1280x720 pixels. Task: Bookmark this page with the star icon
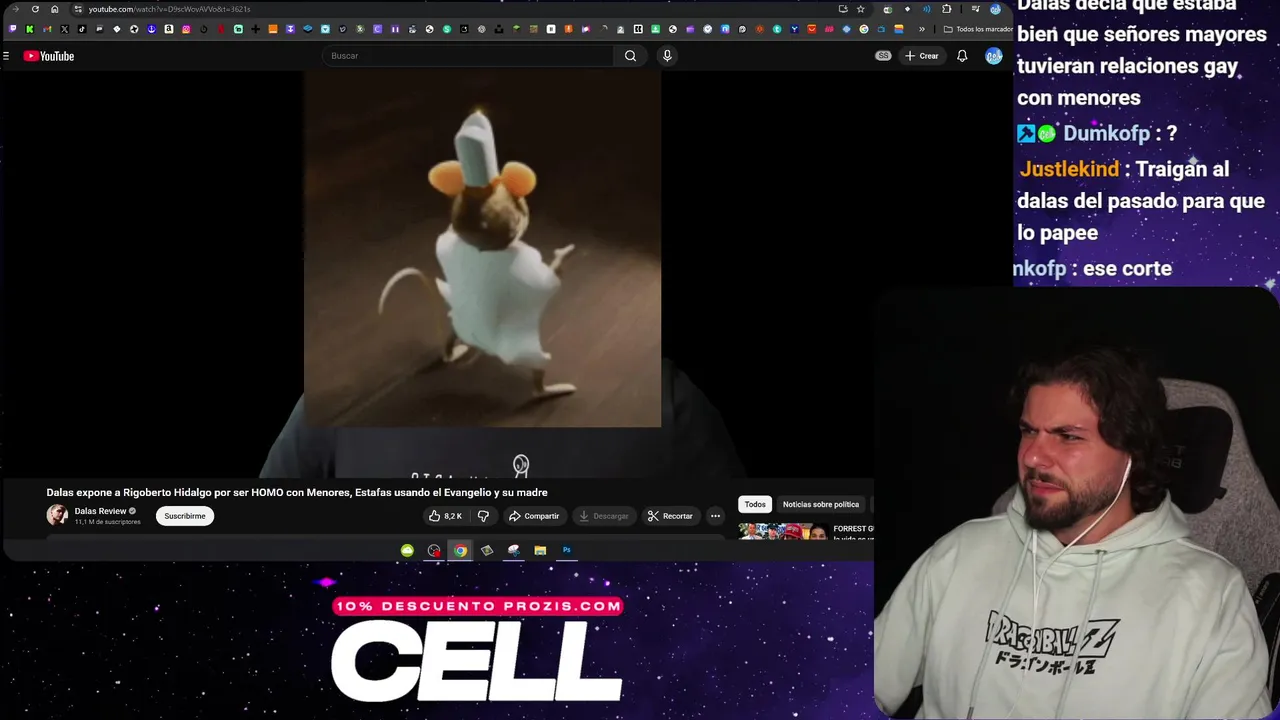pos(861,9)
